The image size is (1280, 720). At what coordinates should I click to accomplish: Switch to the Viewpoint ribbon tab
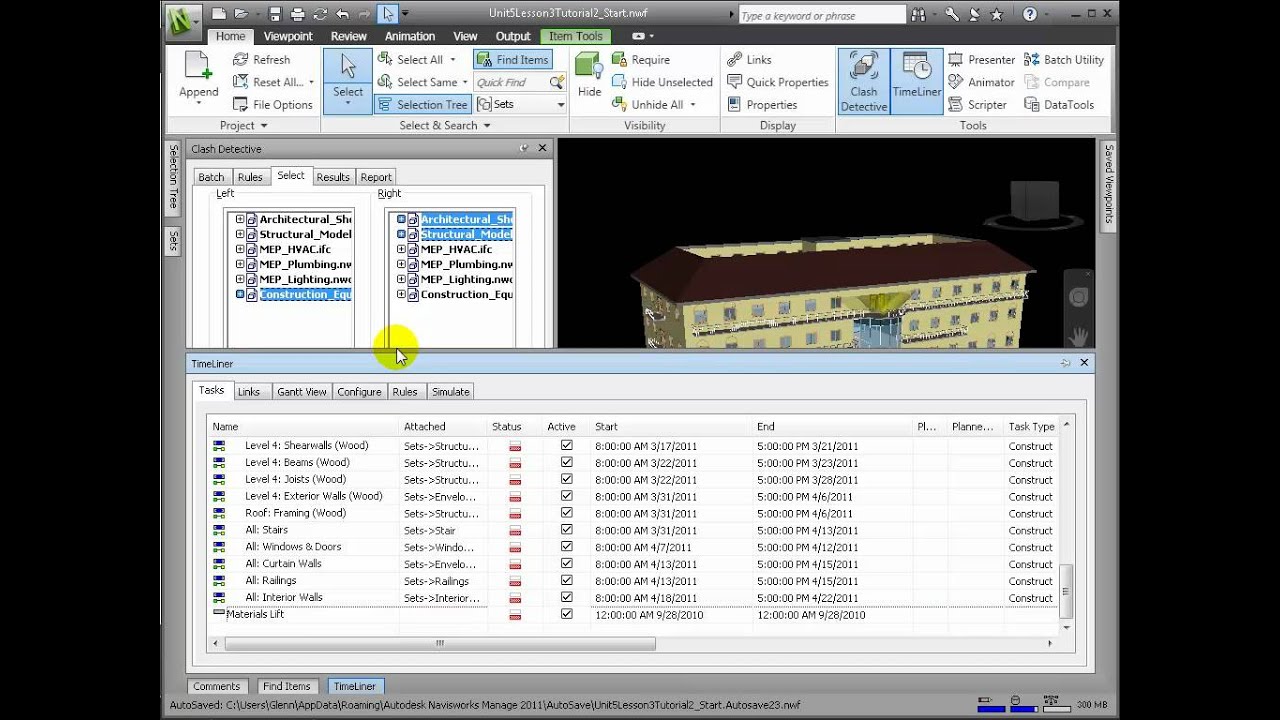pyautogui.click(x=288, y=36)
